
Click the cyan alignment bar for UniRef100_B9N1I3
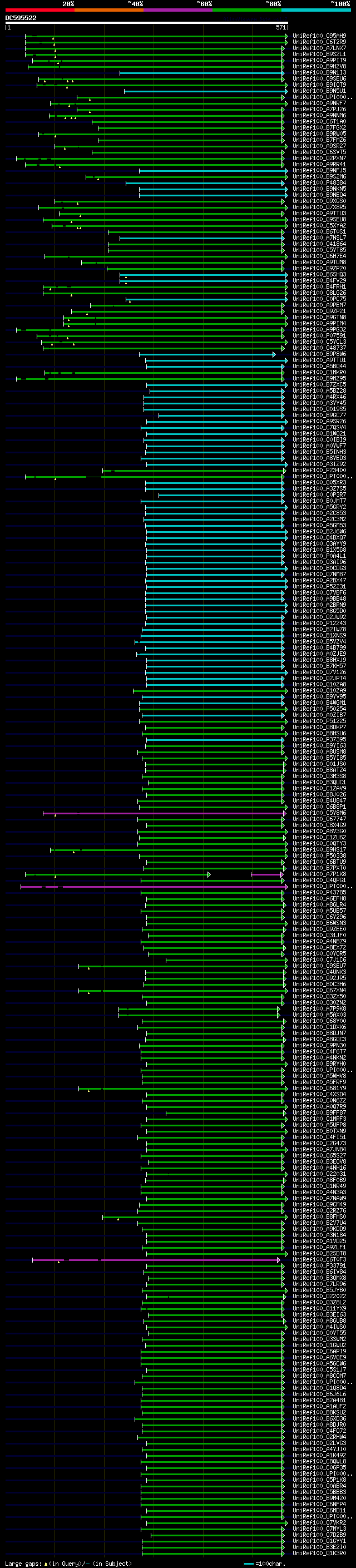[x=201, y=73]
